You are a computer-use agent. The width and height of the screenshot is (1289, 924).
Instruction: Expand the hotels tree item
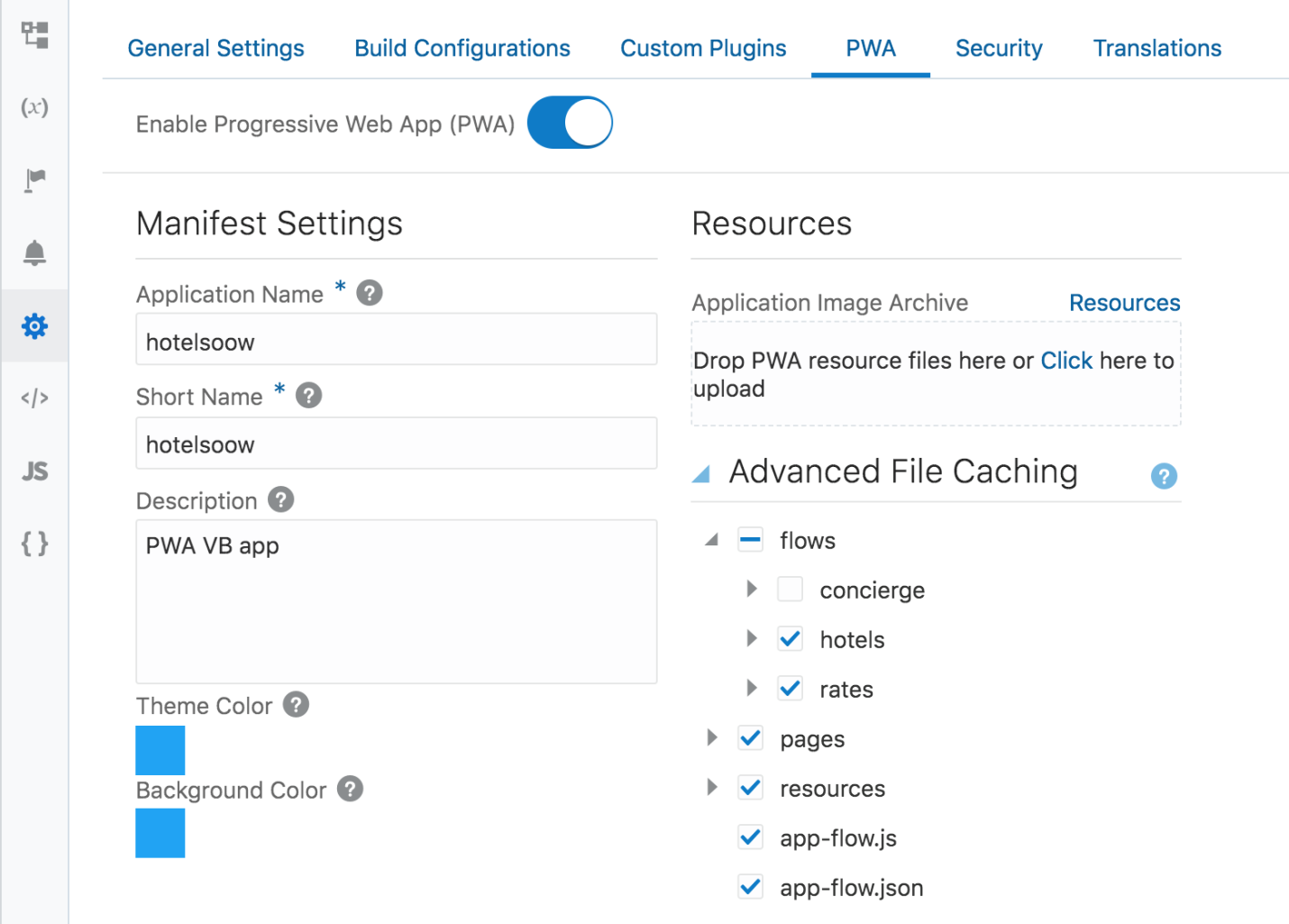(752, 638)
